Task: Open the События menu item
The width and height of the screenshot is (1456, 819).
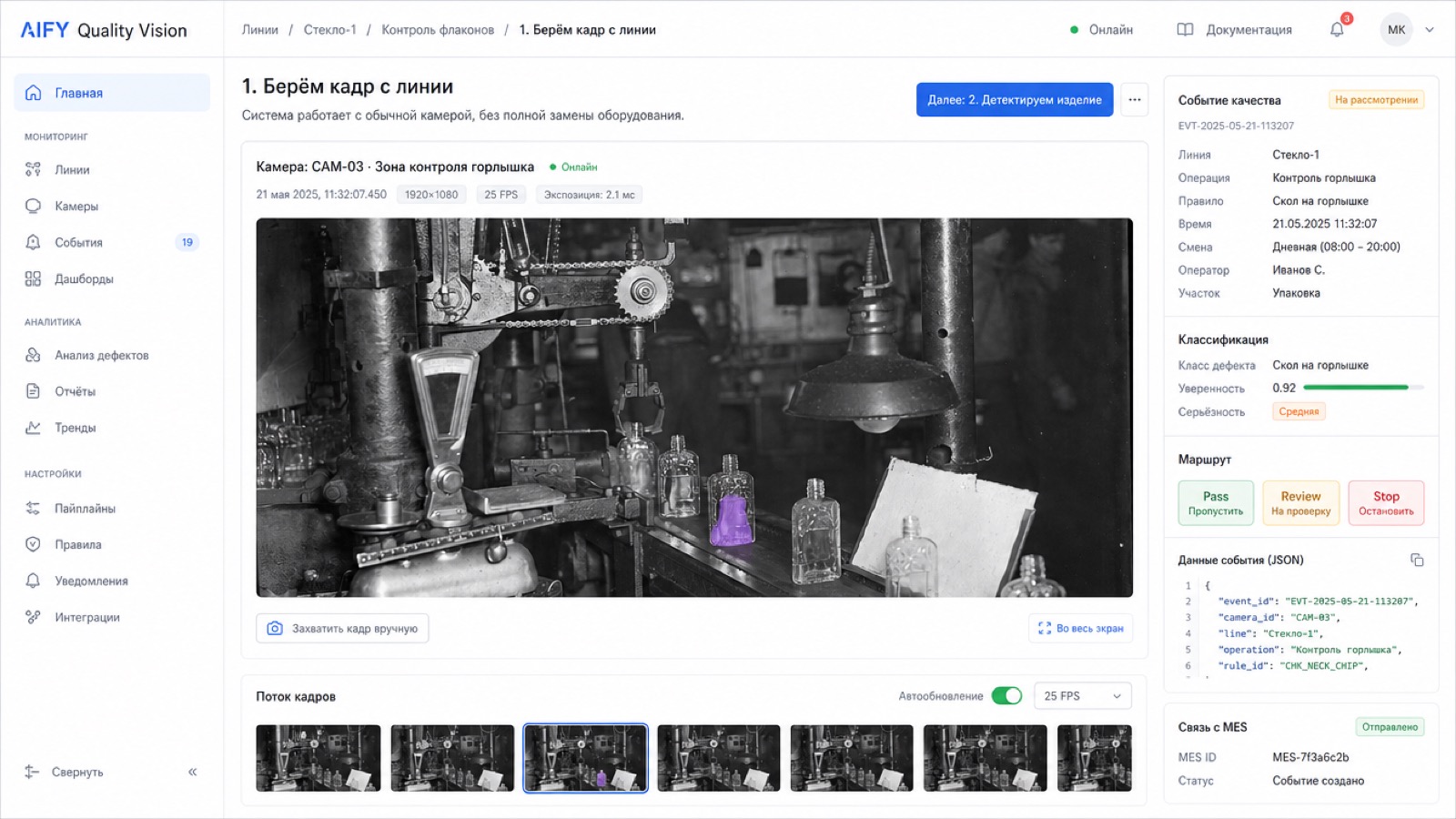Action: pos(112,242)
